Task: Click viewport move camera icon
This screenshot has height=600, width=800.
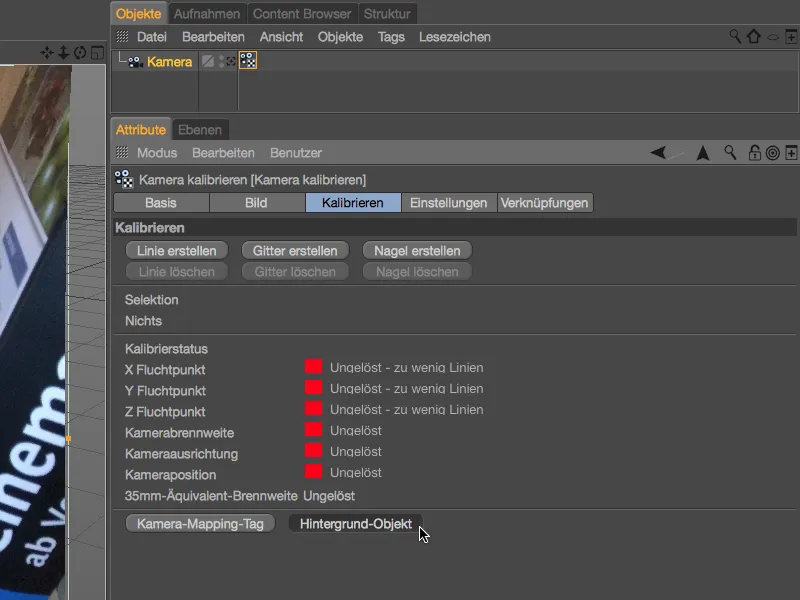Action: [x=46, y=53]
